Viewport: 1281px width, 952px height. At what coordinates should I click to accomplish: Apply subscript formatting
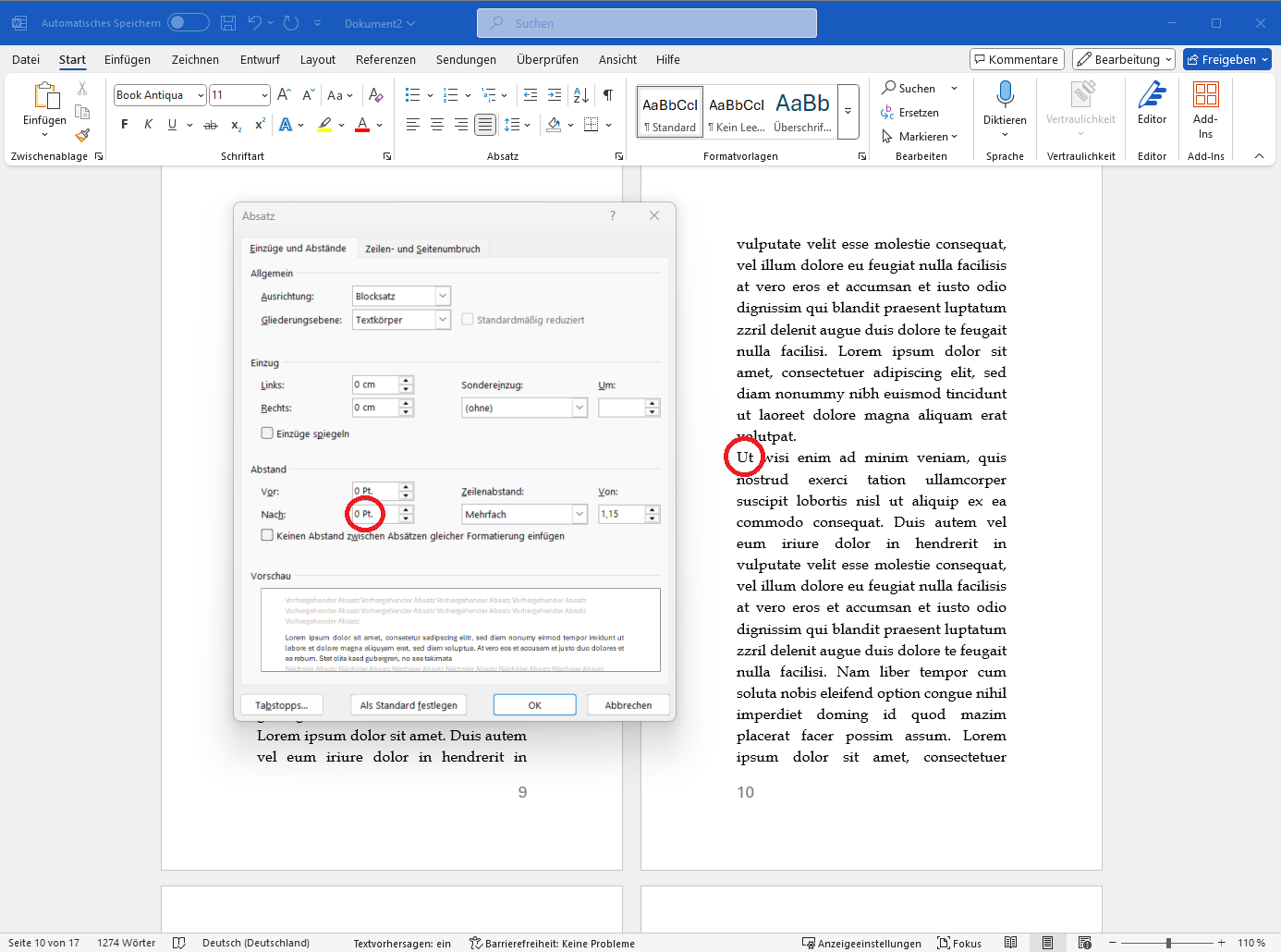tap(236, 125)
